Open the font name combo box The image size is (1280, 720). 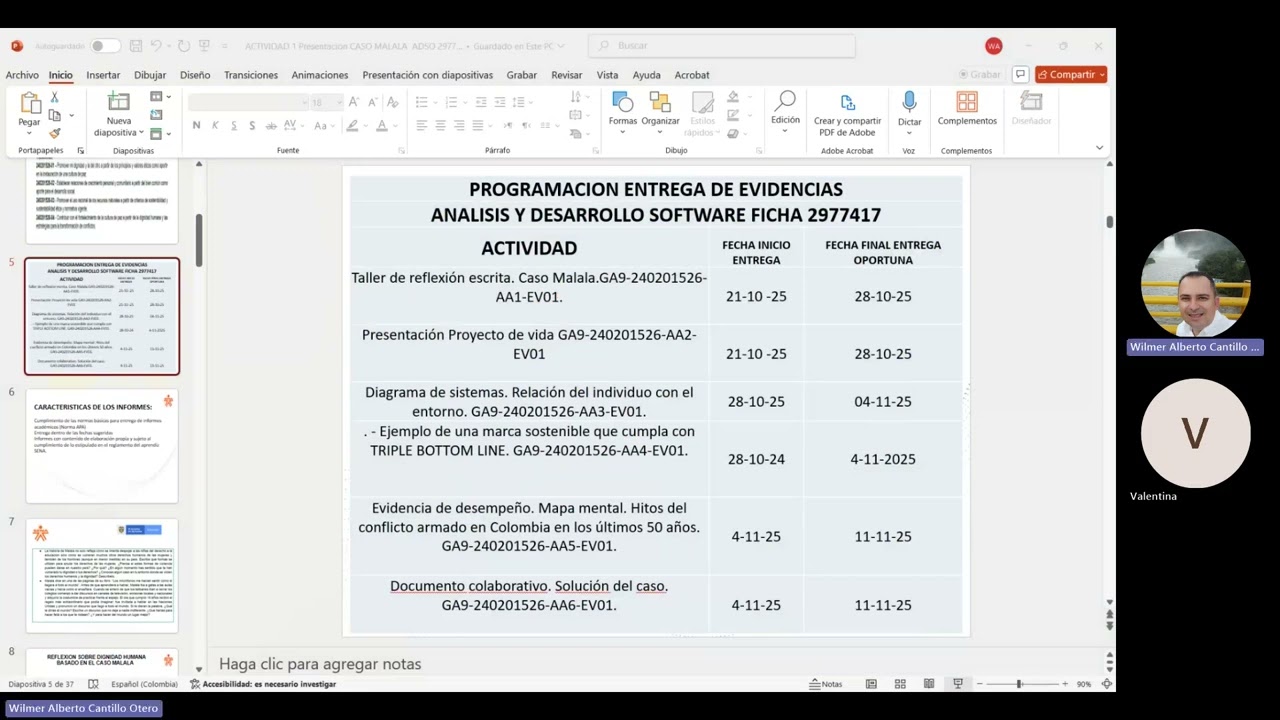(249, 102)
